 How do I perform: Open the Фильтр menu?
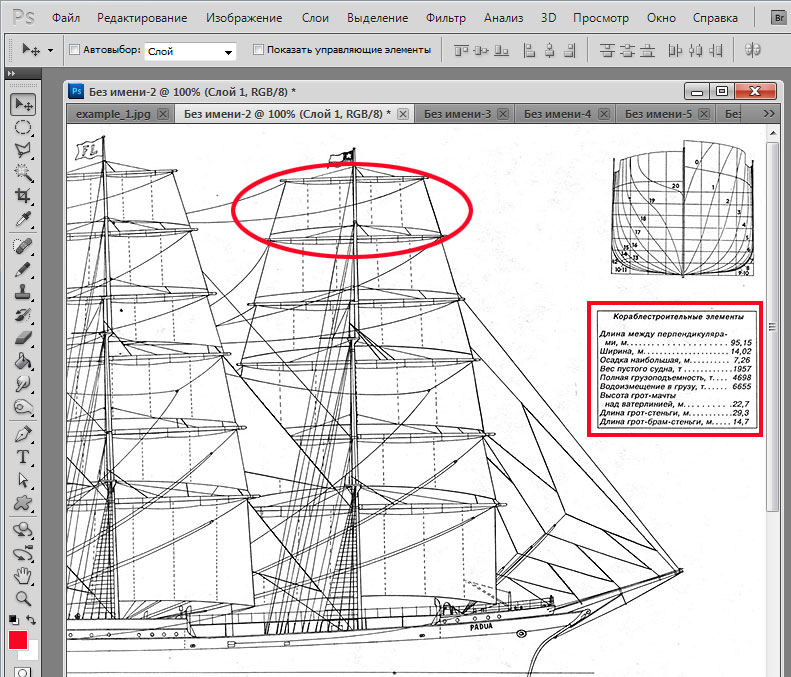pos(445,18)
